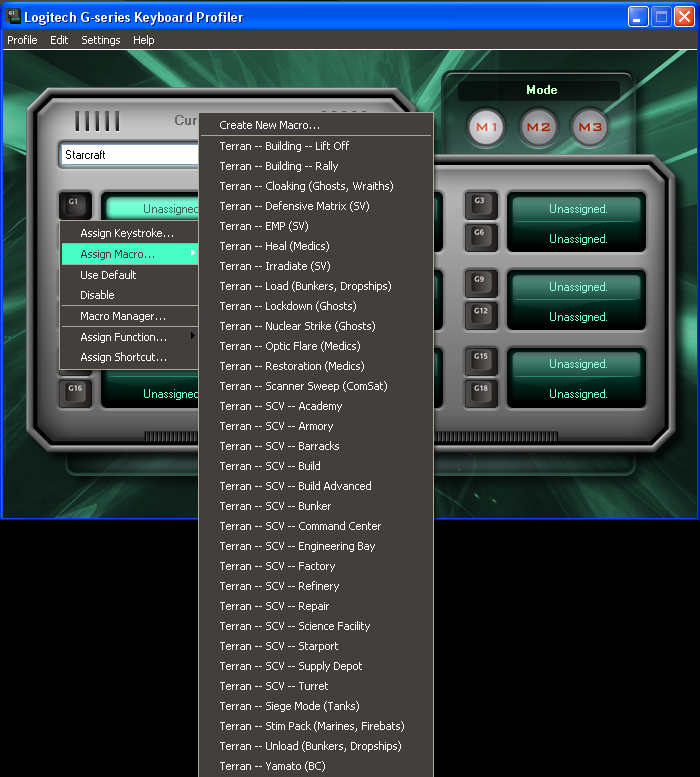
Task: Click the Unassigned button beside G12
Action: pyautogui.click(x=577, y=317)
